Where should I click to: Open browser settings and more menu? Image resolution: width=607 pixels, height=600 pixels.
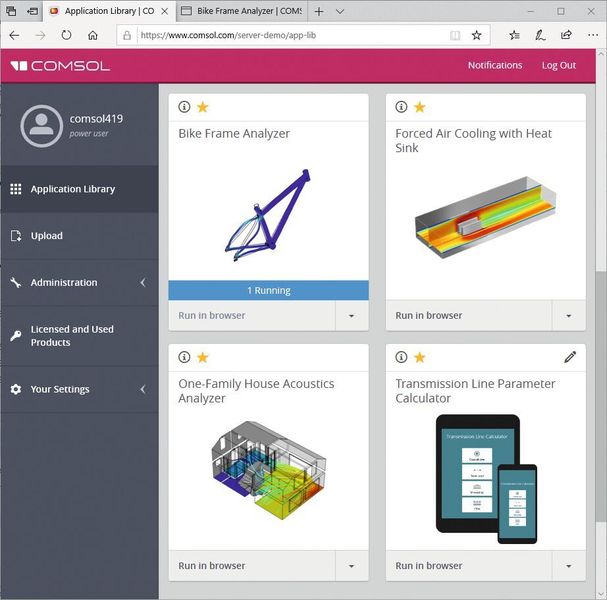pyautogui.click(x=593, y=36)
